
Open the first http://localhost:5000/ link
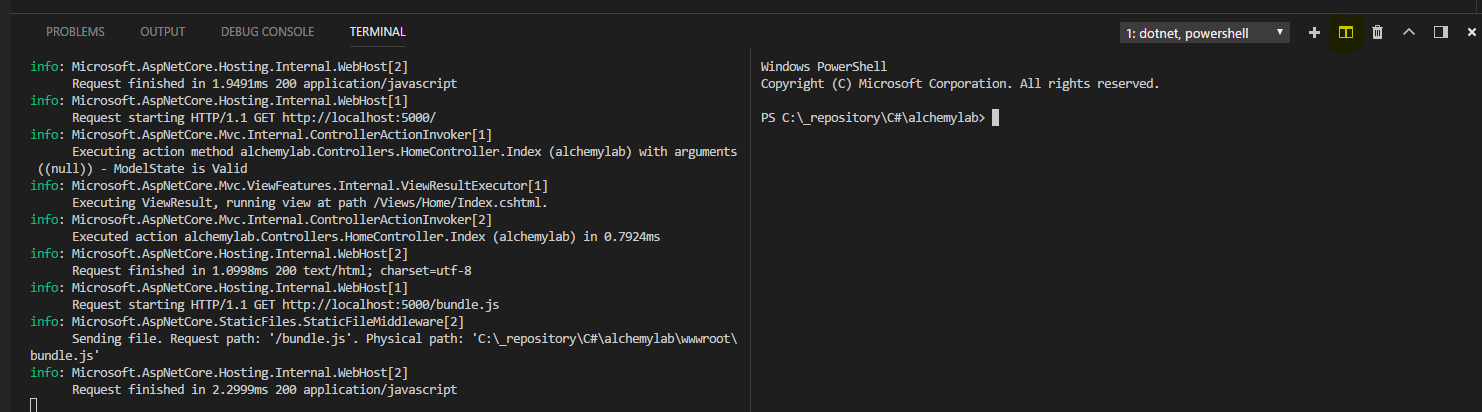(351, 117)
